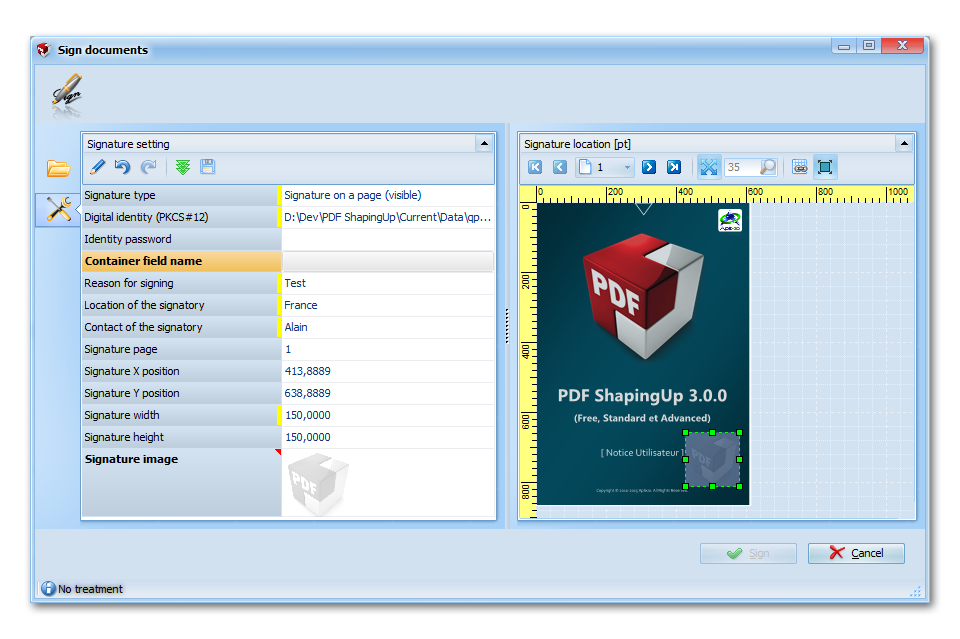
Task: Click the vertical splitter handle between panels
Action: click(507, 326)
